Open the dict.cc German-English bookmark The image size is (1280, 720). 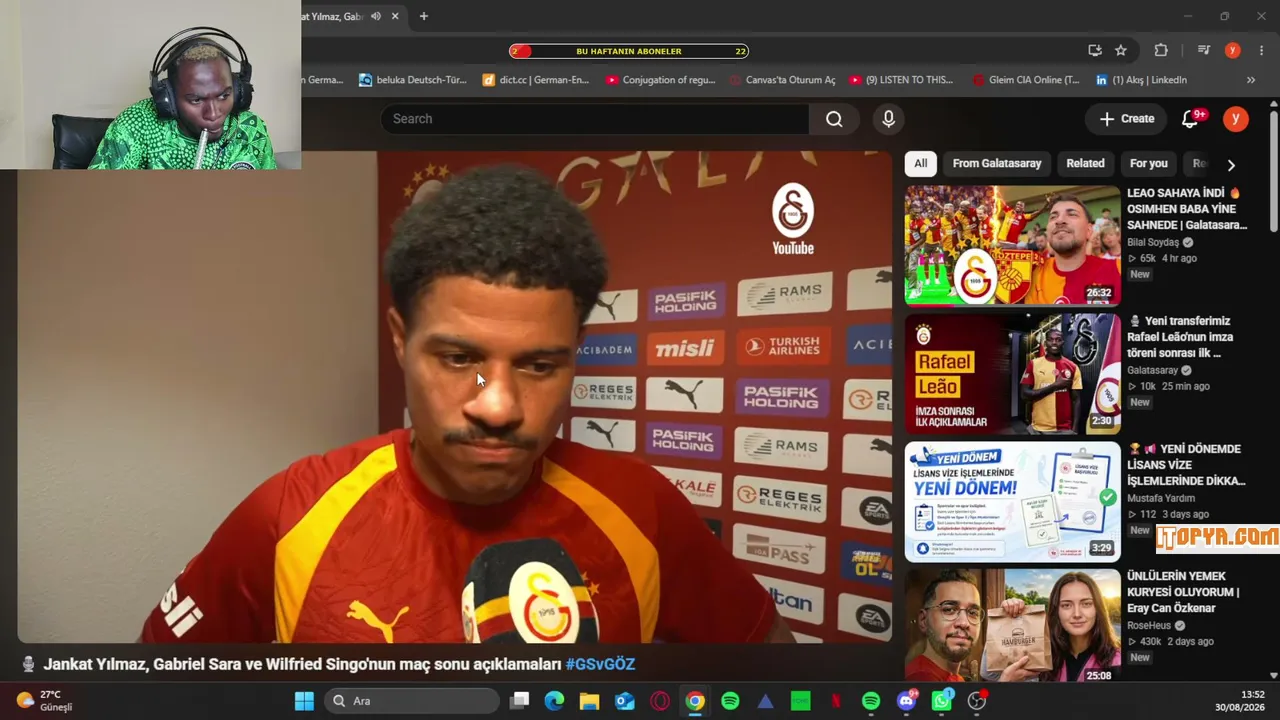[536, 80]
